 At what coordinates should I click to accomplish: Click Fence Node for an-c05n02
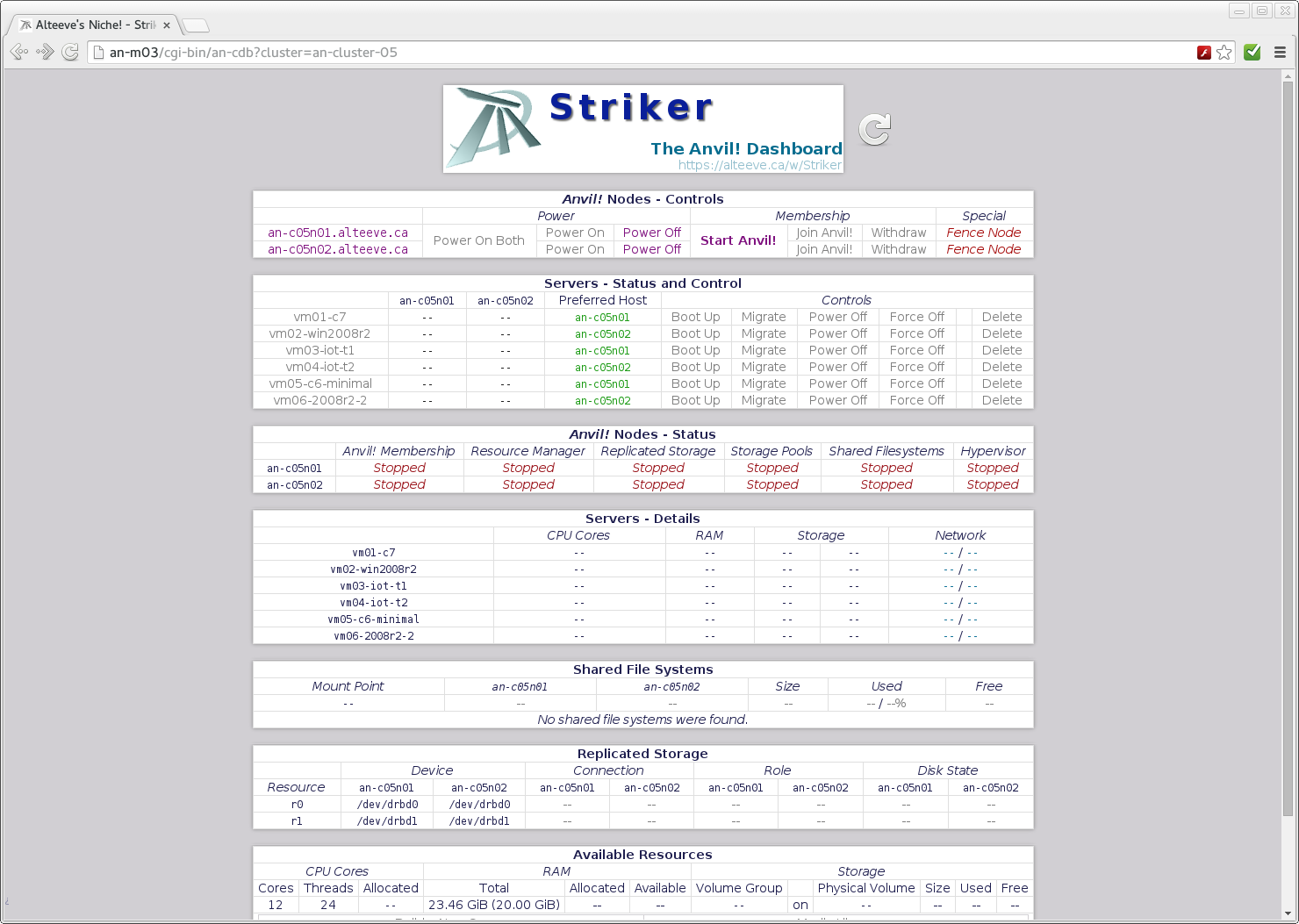[984, 249]
